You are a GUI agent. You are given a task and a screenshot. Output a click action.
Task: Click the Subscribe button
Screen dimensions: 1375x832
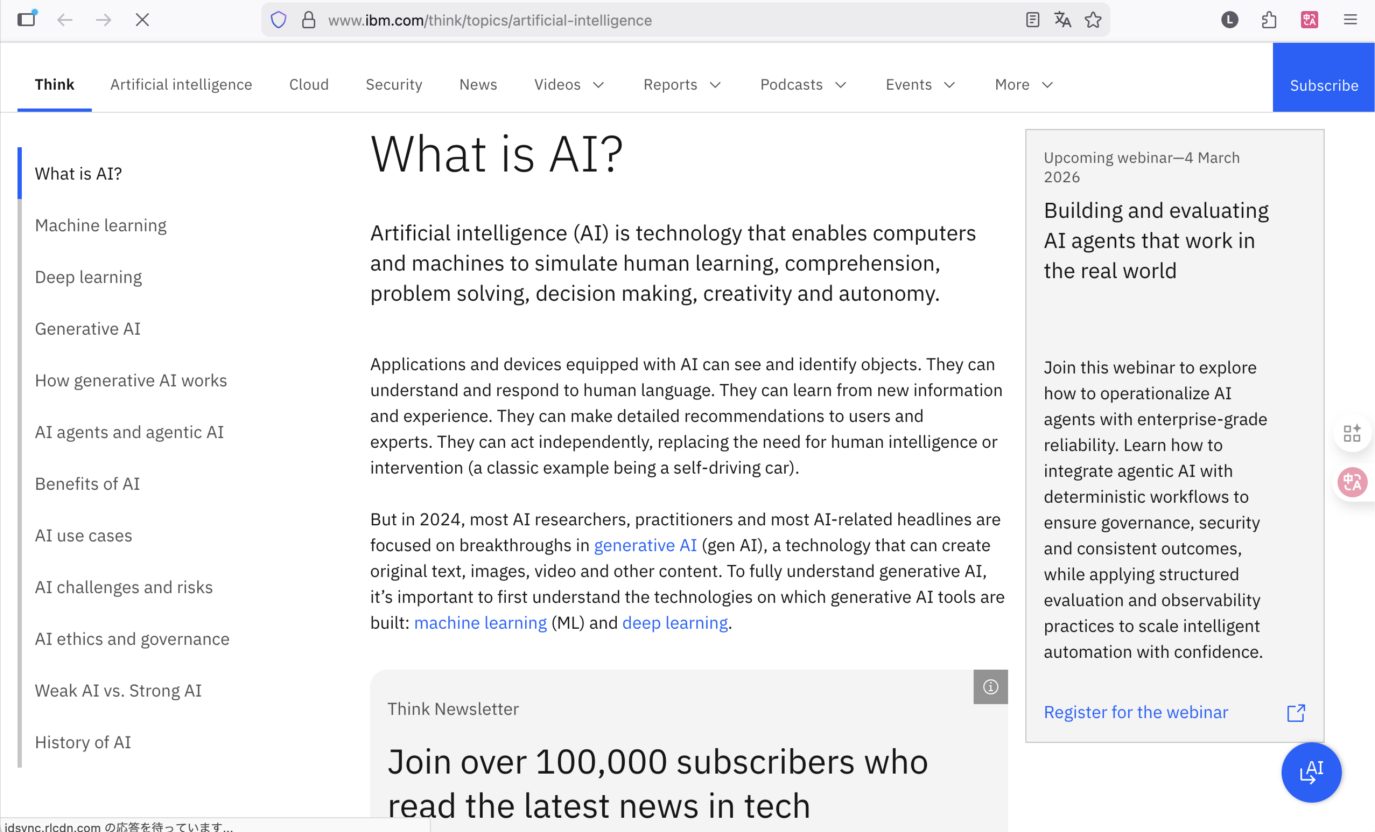pyautogui.click(x=1323, y=85)
